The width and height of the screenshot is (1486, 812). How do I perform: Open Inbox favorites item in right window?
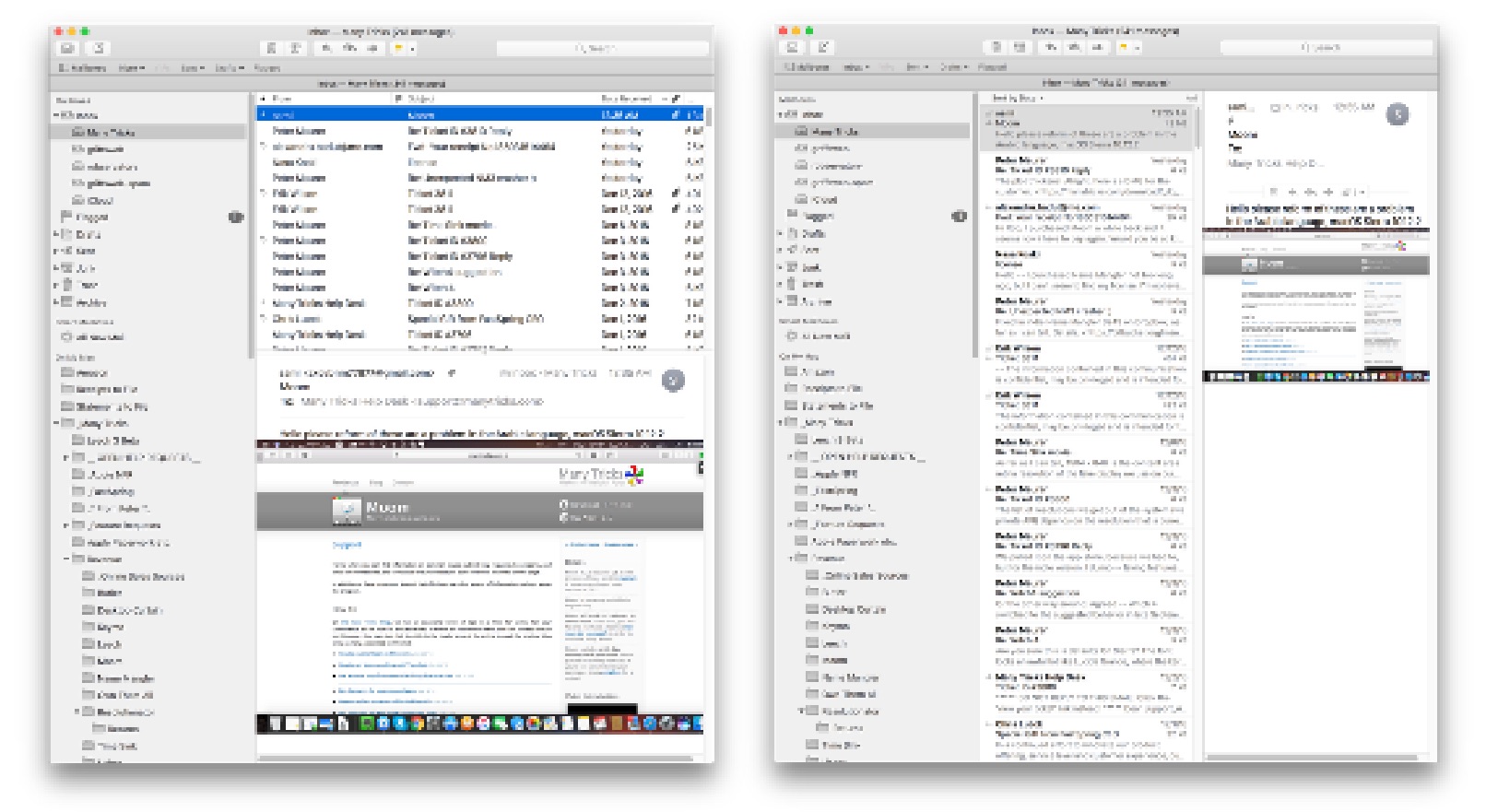tap(855, 67)
